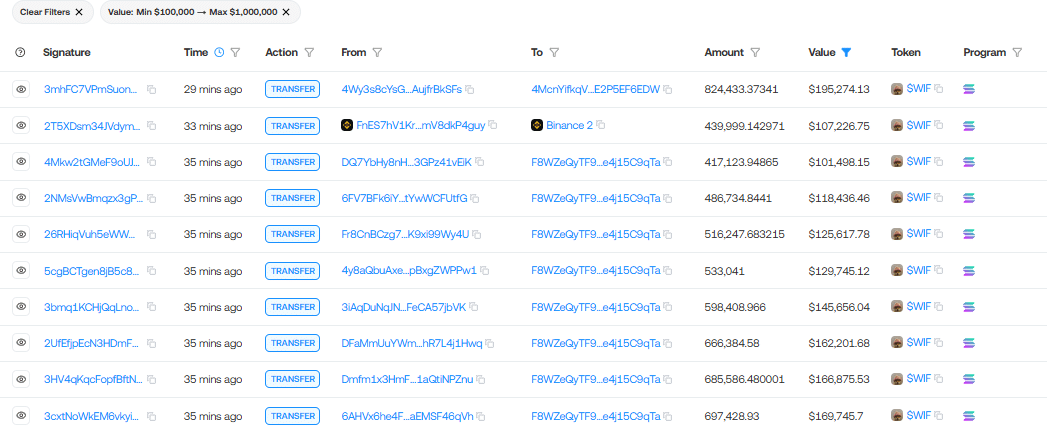The width and height of the screenshot is (1047, 434).
Task: View details eye icon for 3HV4qKqcFopfBftN transaction
Action: tap(21, 379)
